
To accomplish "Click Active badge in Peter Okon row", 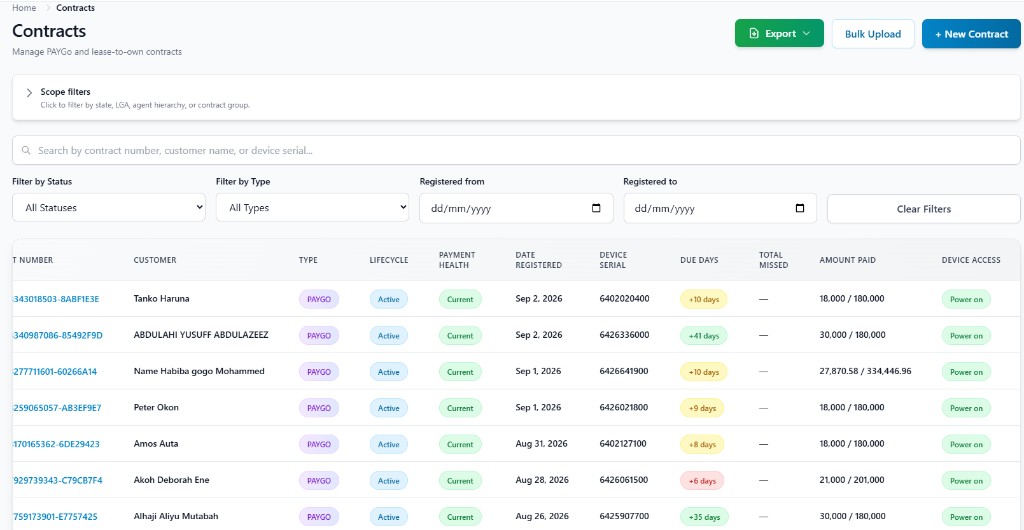I will 389,409.
